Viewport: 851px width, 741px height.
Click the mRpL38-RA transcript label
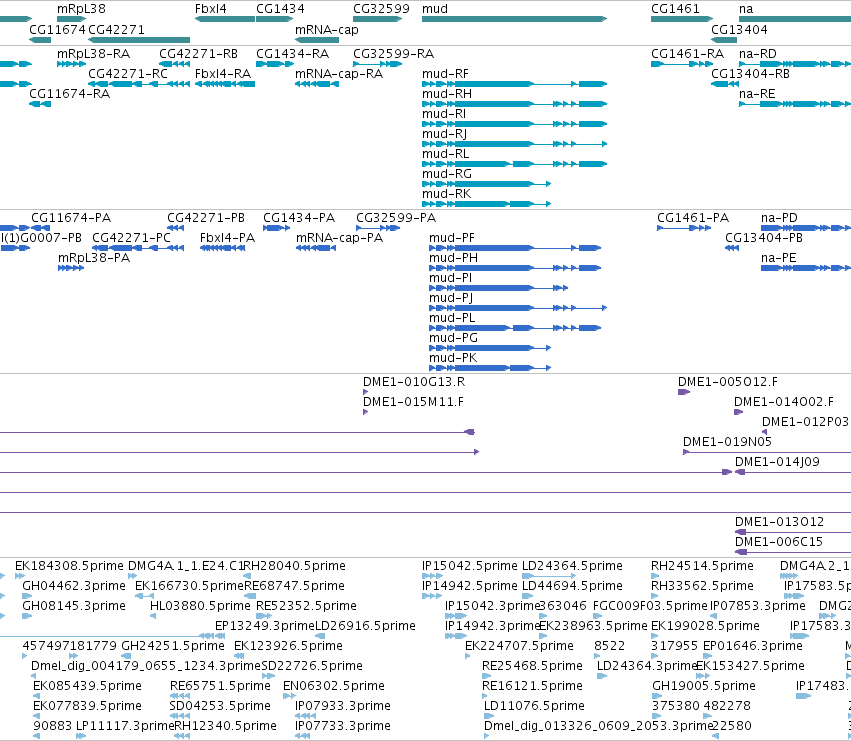pyautogui.click(x=93, y=54)
